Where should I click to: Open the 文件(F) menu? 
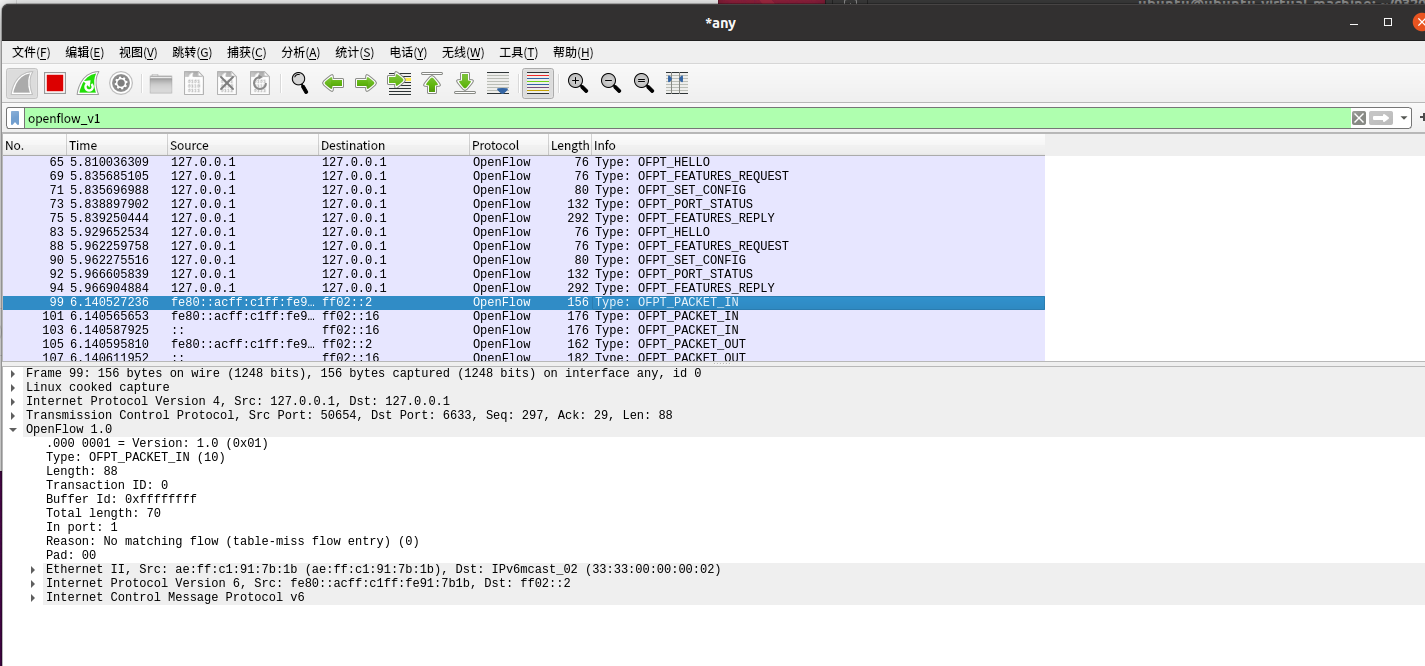pyautogui.click(x=31, y=52)
